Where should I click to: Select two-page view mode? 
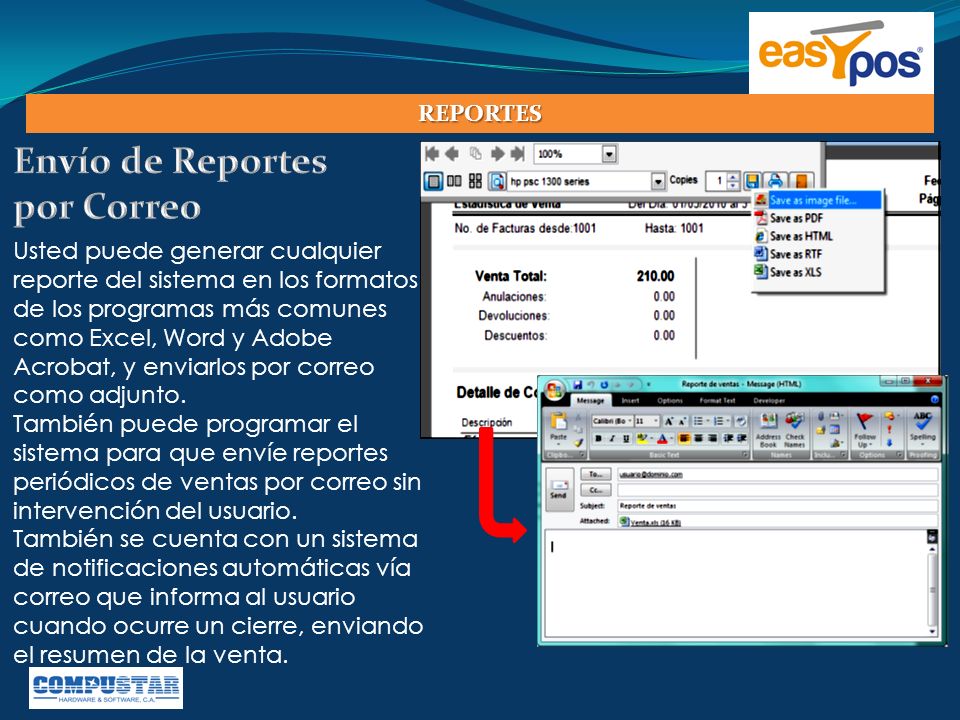pos(454,181)
